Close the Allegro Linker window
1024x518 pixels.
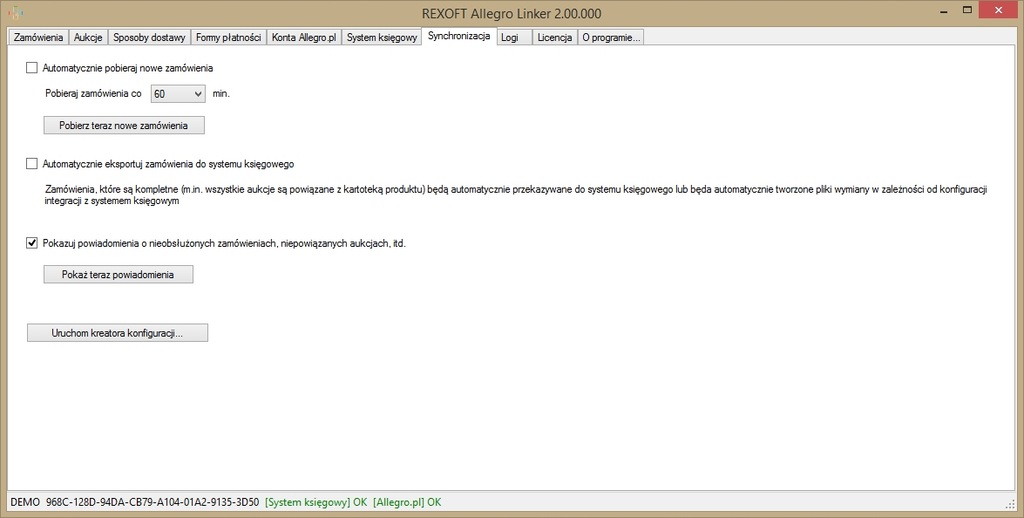pos(999,10)
